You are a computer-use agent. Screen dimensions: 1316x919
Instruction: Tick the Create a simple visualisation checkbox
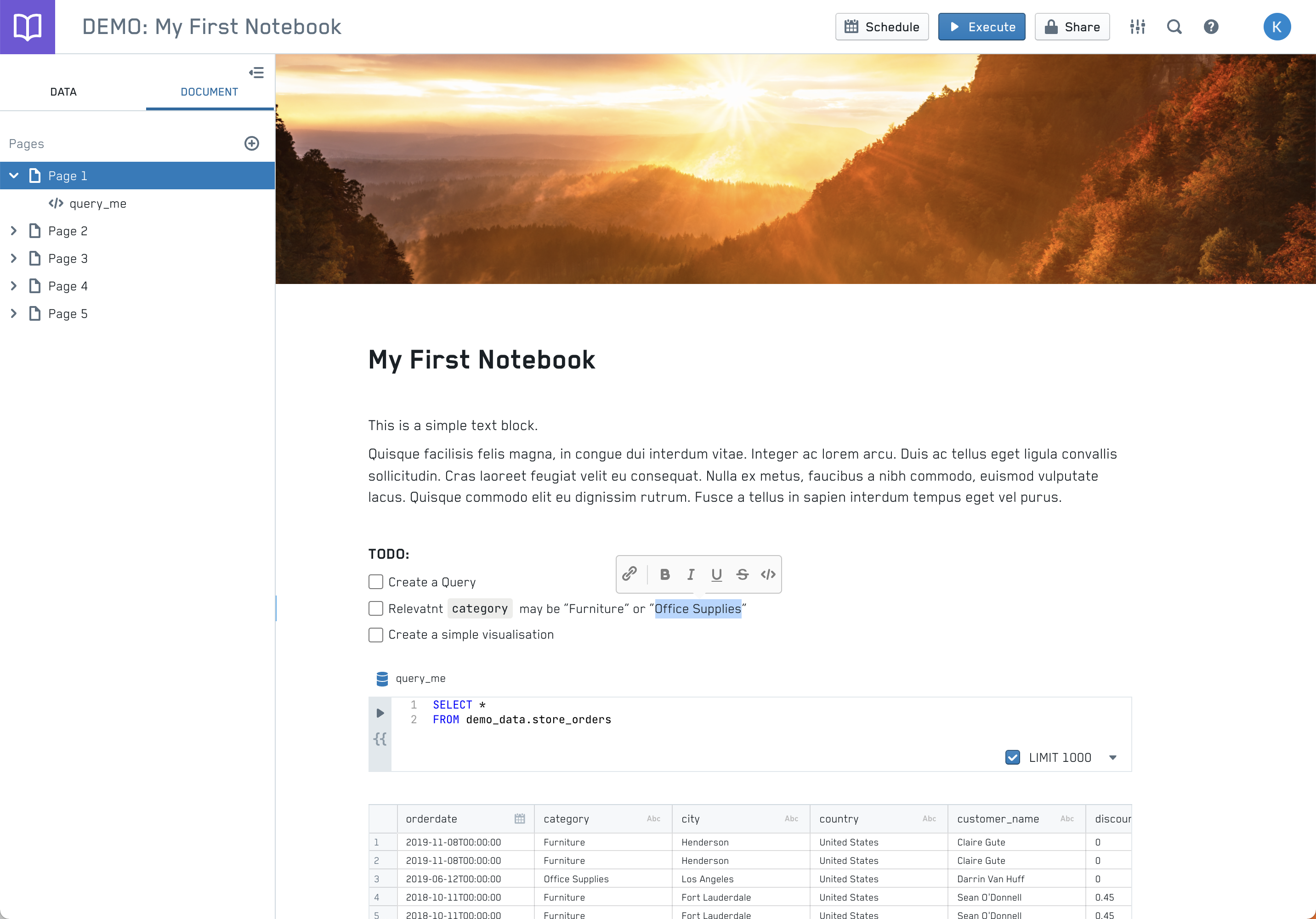tap(375, 635)
